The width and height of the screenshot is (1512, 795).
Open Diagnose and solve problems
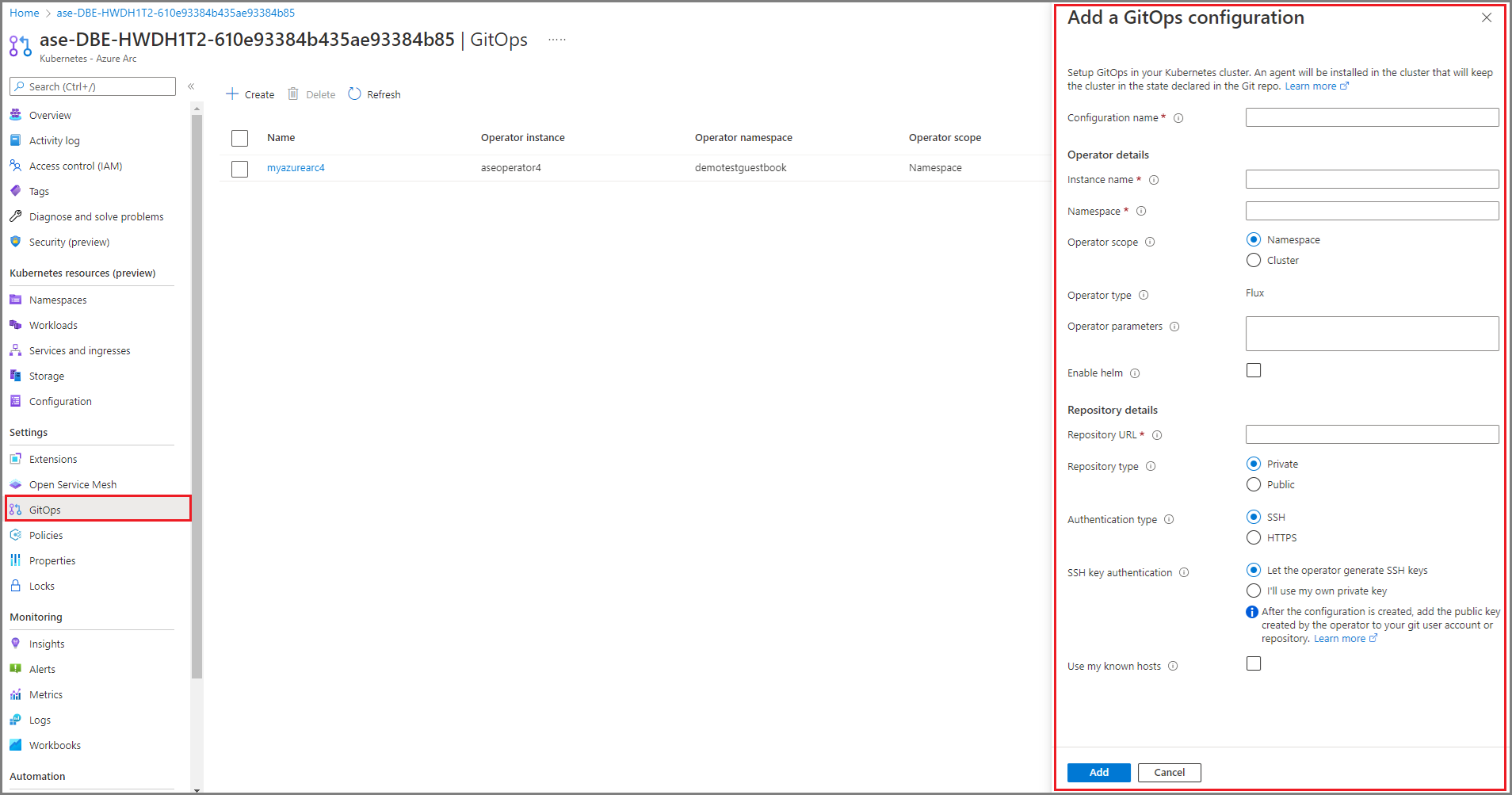pyautogui.click(x=96, y=216)
